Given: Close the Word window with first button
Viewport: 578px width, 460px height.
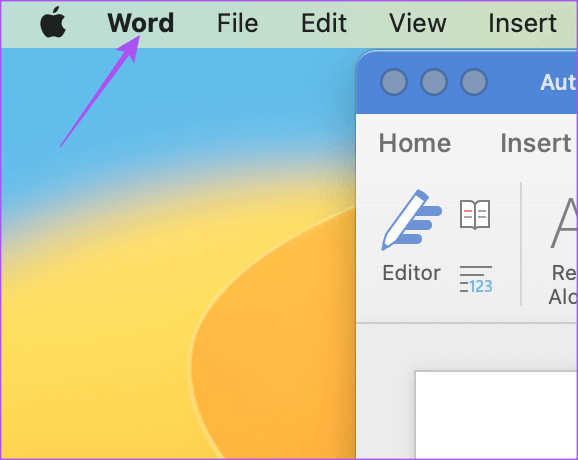Looking at the screenshot, I should pyautogui.click(x=394, y=82).
